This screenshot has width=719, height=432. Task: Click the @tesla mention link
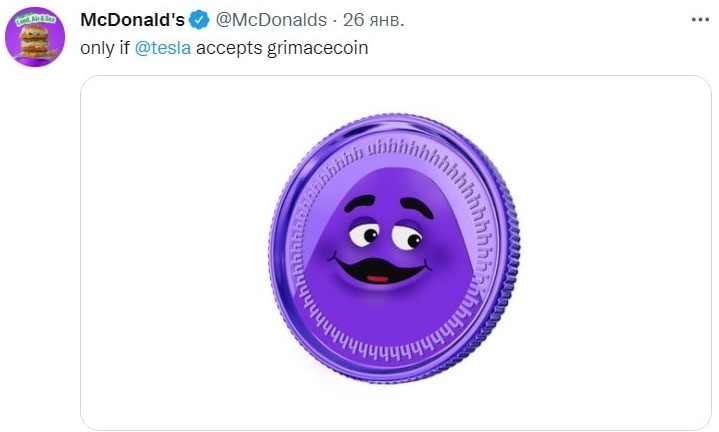tap(162, 48)
